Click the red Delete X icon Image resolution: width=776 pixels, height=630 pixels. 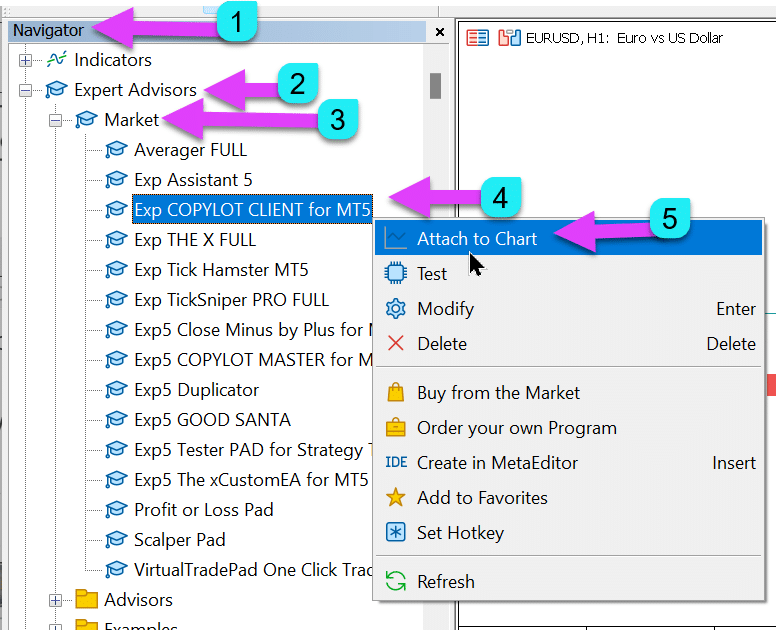click(x=396, y=344)
